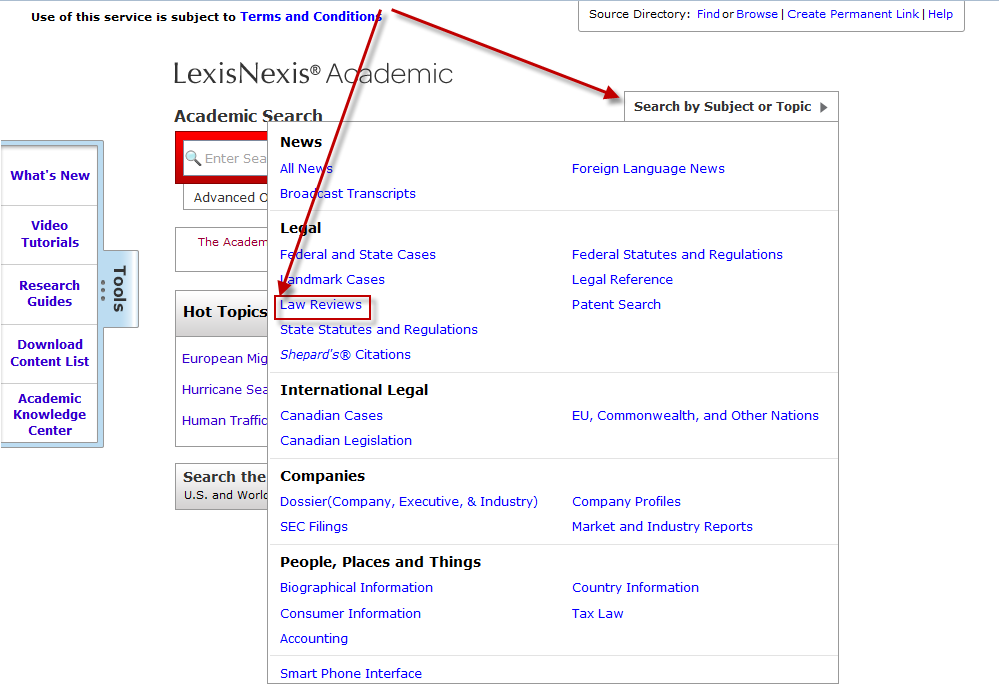The image size is (999, 688).
Task: Select Landmark Cases
Action: pyautogui.click(x=332, y=279)
